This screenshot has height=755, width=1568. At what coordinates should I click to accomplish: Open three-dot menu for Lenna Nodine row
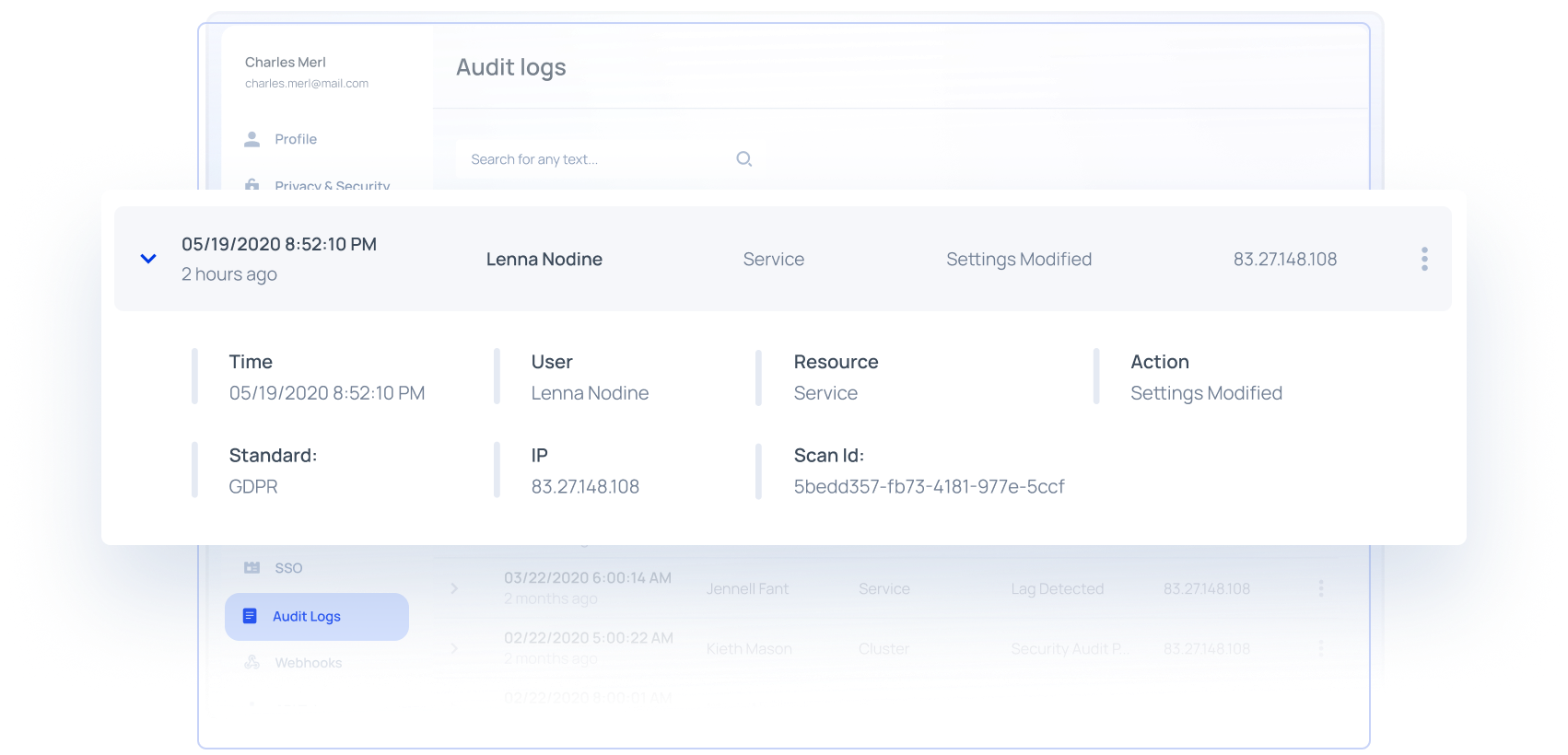coord(1424,259)
